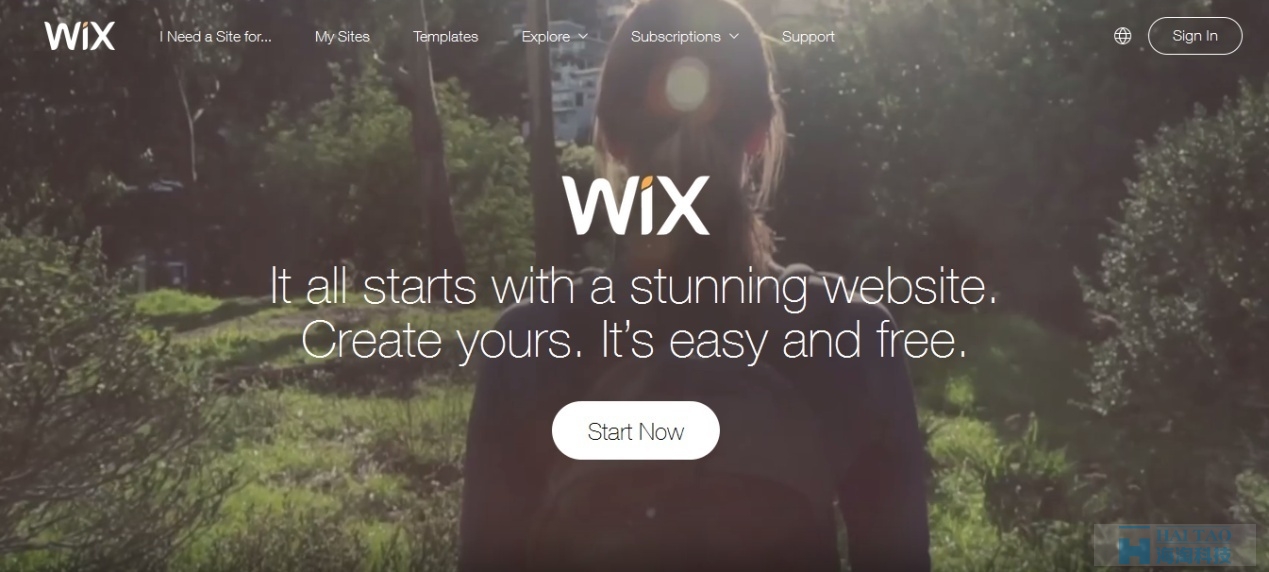This screenshot has width=1269, height=572.
Task: Open the Templates page
Action: [x=446, y=36]
